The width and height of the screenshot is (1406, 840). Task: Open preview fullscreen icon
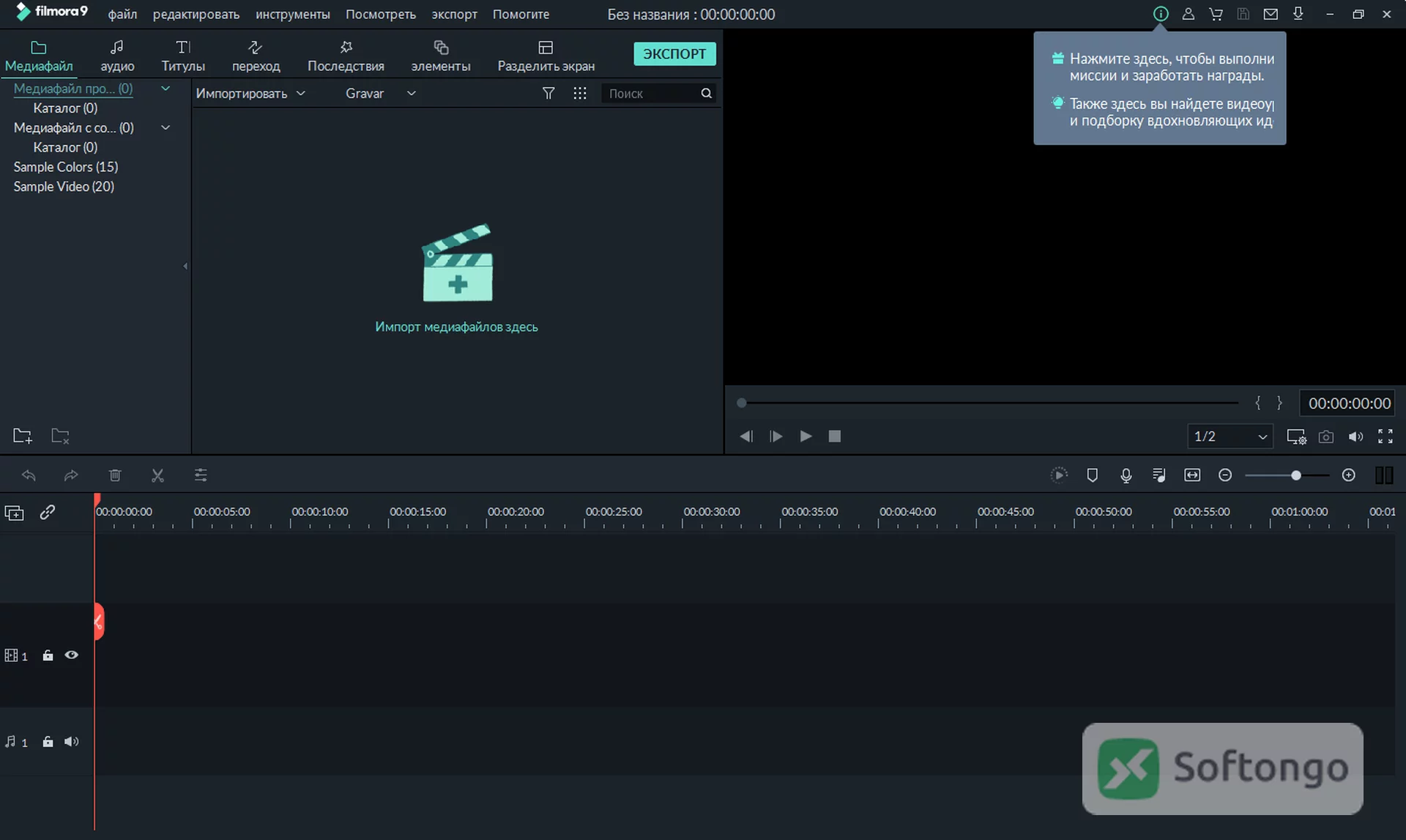pyautogui.click(x=1385, y=436)
